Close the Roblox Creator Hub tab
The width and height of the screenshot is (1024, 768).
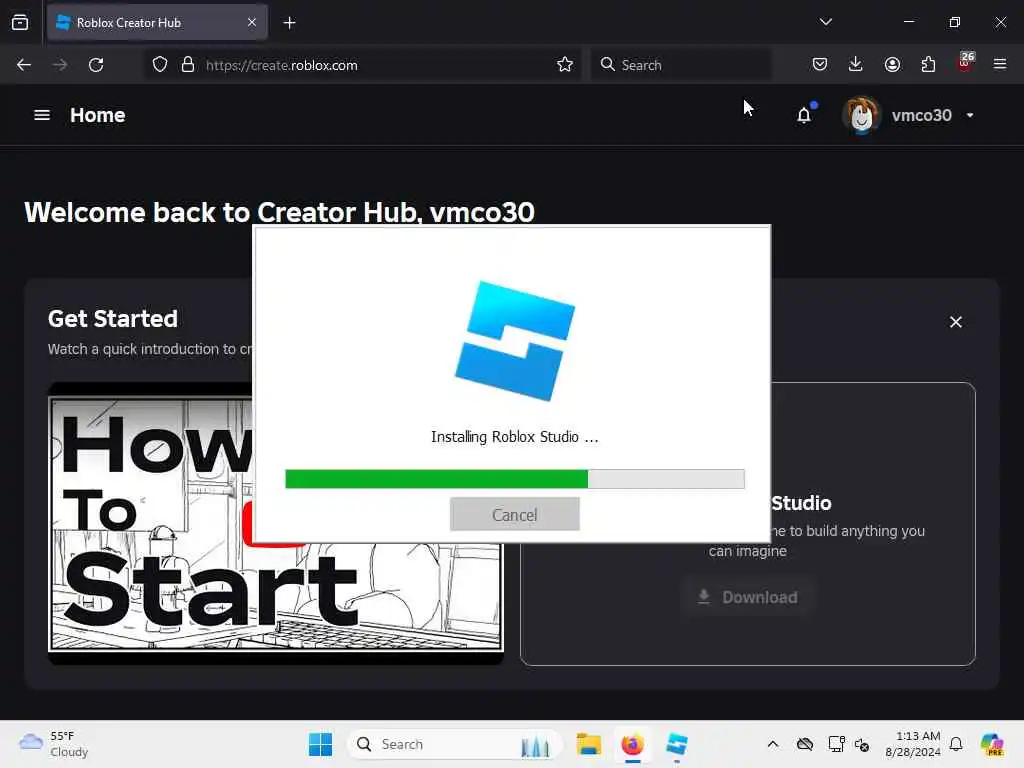(252, 22)
